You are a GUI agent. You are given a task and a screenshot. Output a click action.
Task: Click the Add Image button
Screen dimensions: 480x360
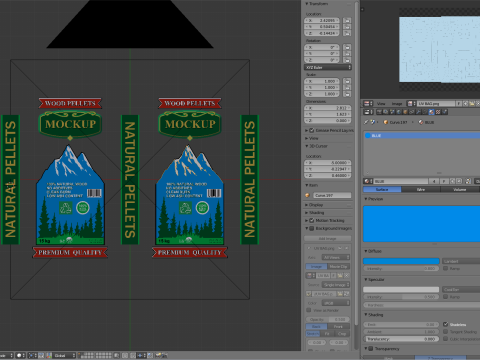coord(328,238)
